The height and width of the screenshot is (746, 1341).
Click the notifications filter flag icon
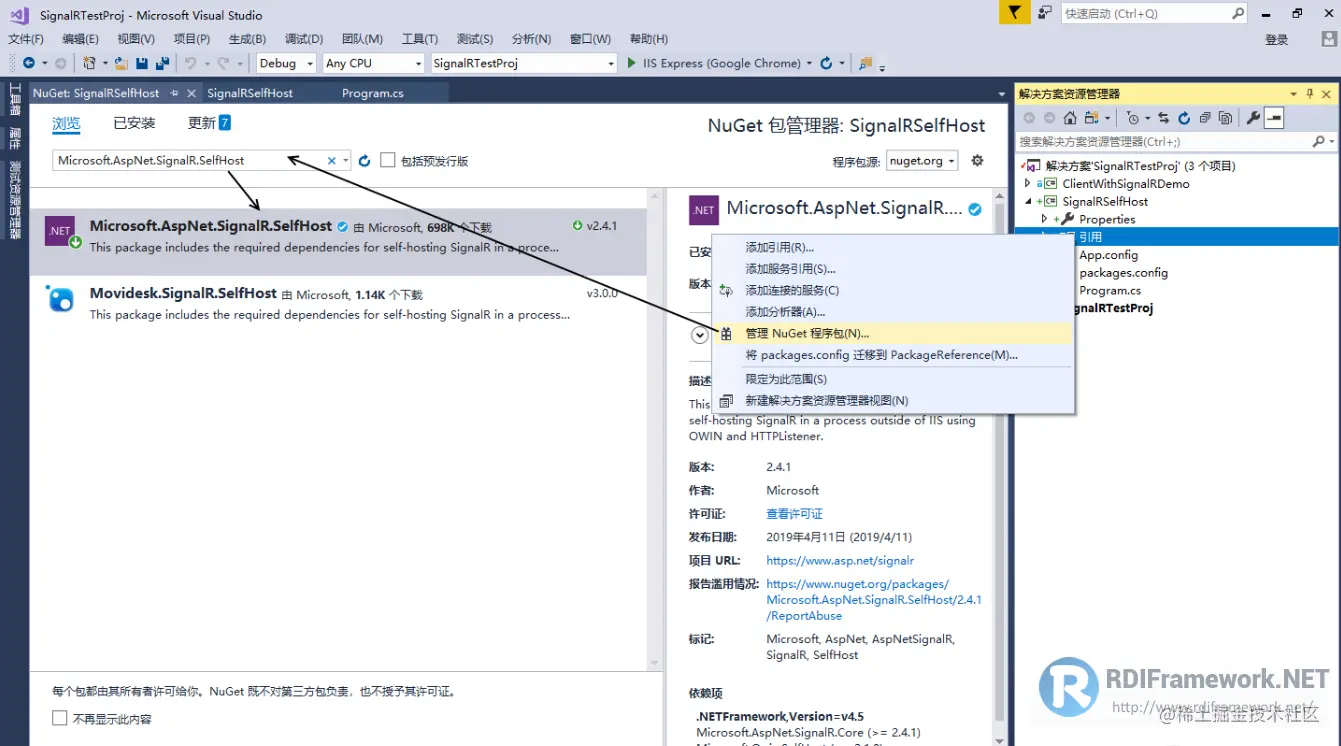pos(1015,13)
